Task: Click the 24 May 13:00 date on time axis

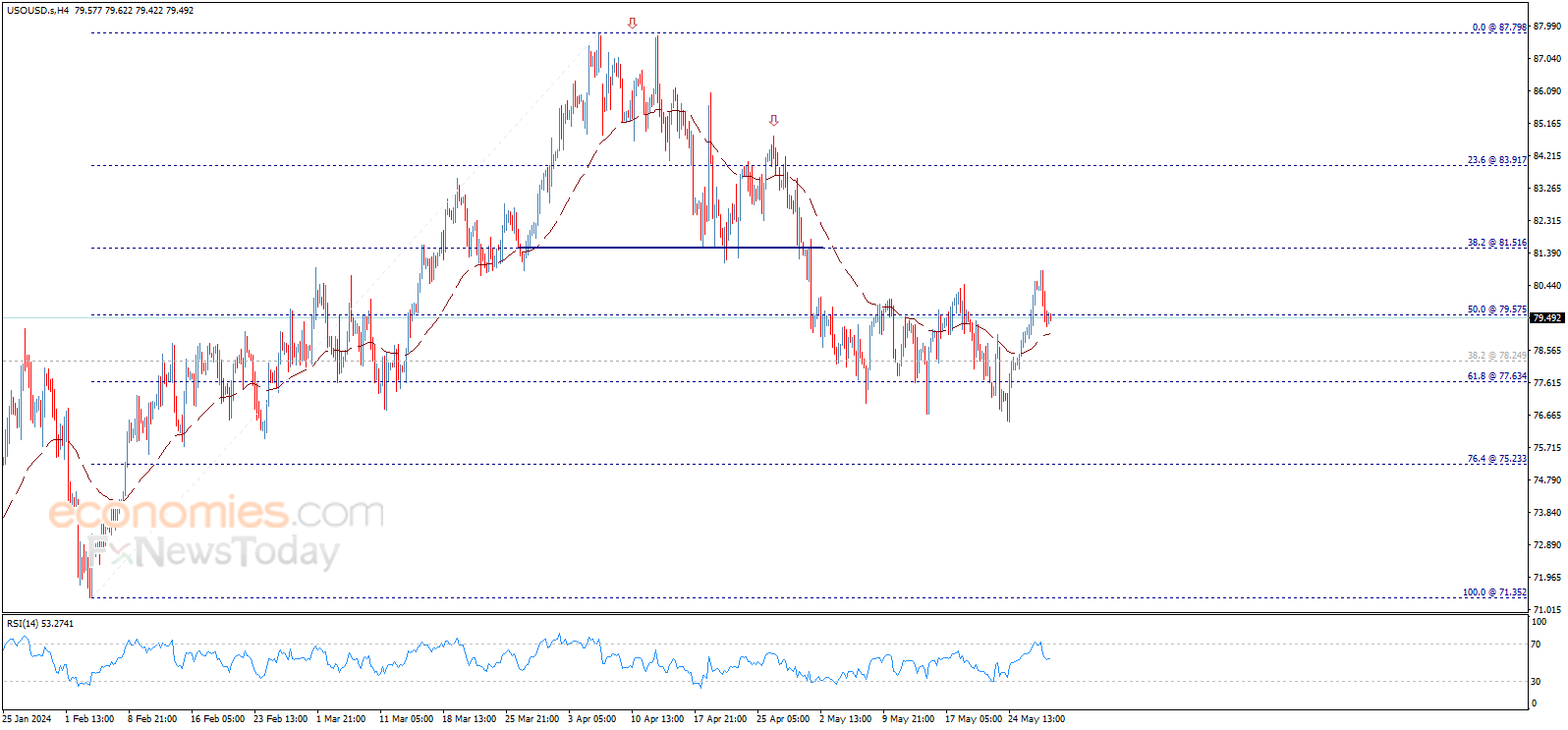Action: click(1036, 719)
